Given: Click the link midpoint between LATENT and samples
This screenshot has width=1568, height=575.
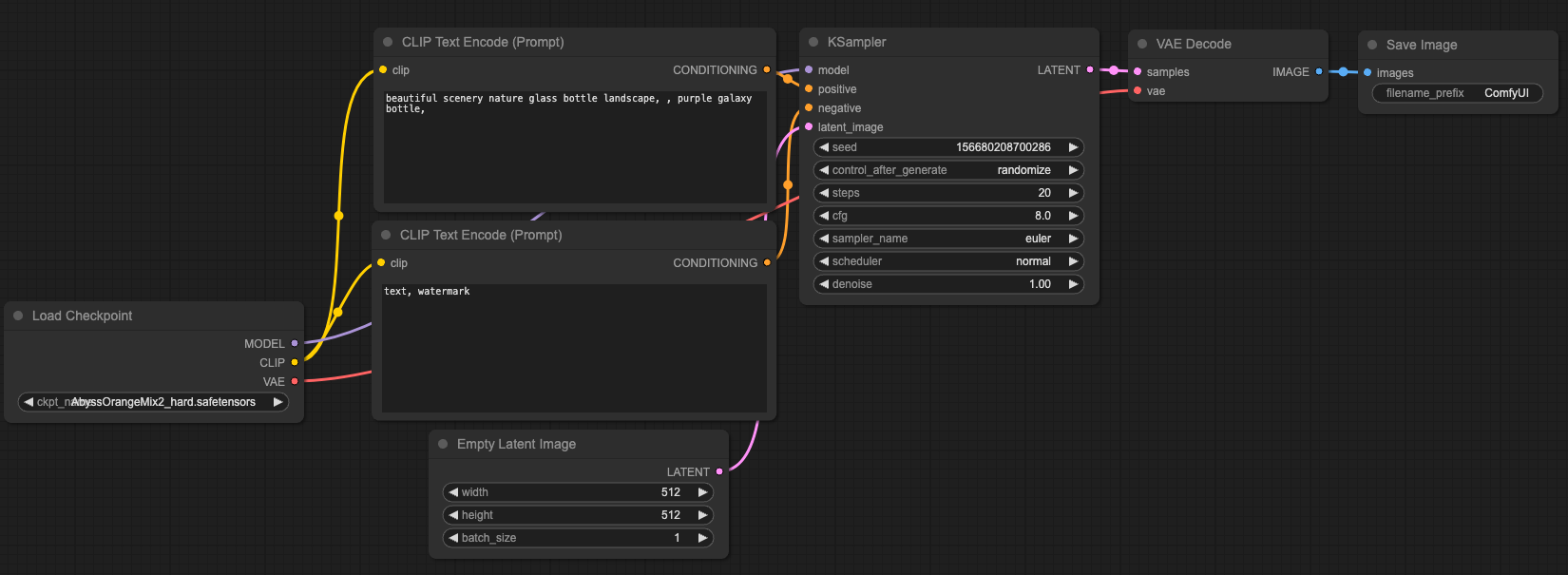Looking at the screenshot, I should (x=1114, y=70).
